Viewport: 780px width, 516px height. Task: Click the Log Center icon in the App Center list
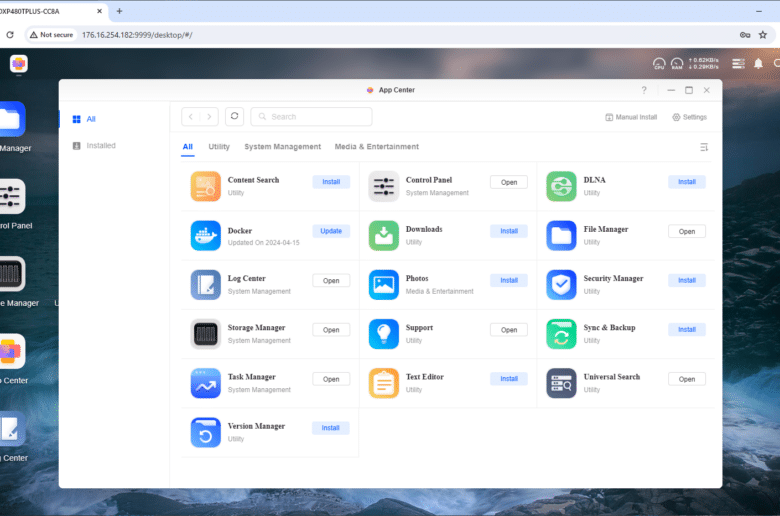point(205,285)
